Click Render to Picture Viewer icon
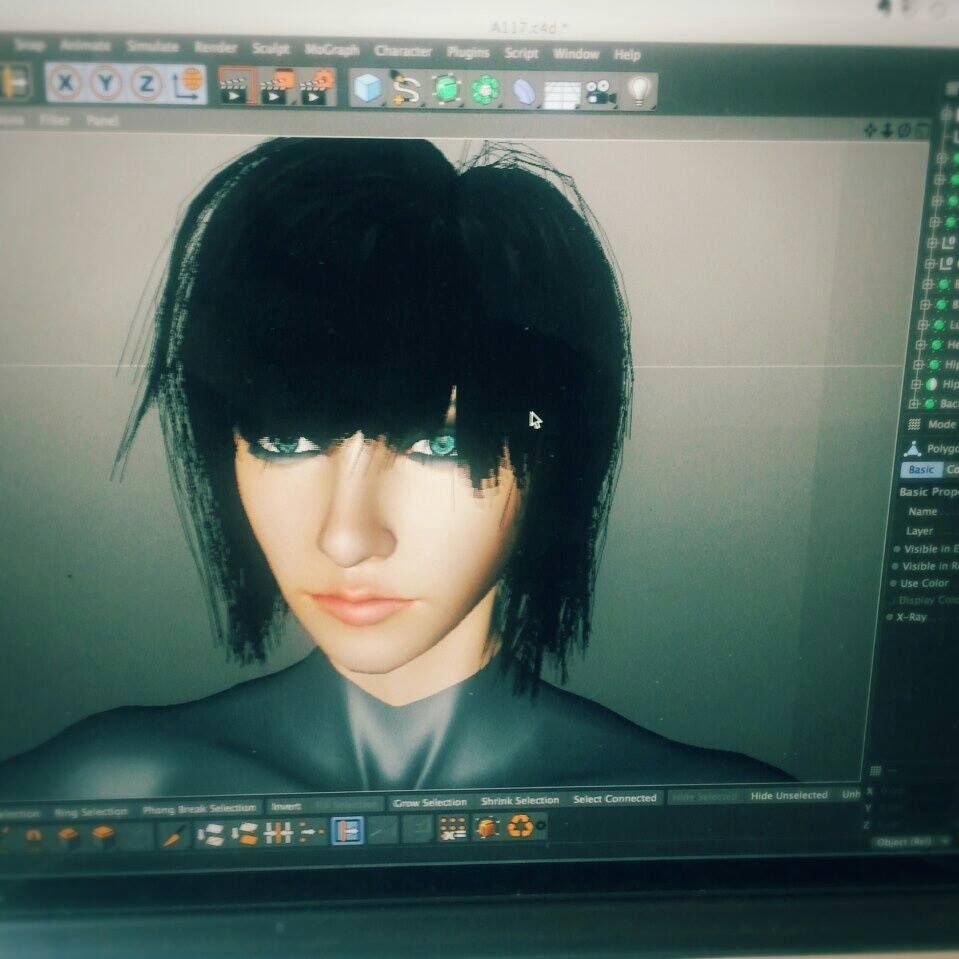 pos(277,88)
